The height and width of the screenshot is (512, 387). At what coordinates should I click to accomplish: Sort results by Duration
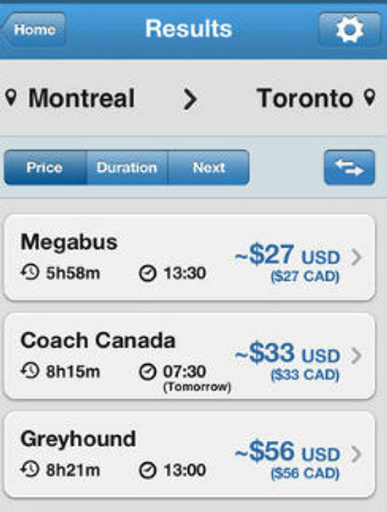tap(127, 167)
